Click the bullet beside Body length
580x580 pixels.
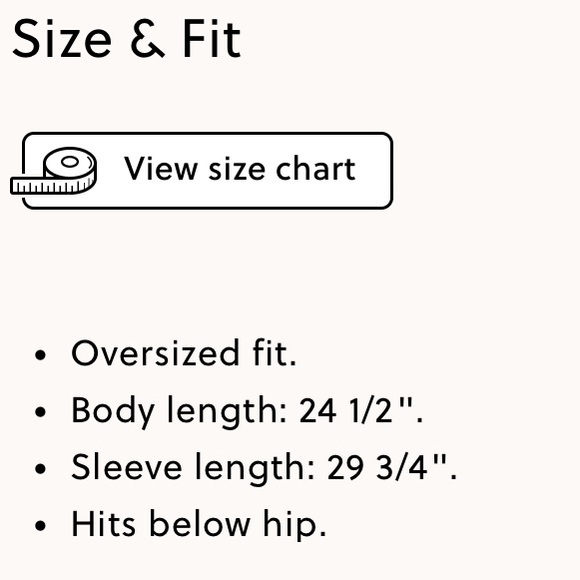40,412
